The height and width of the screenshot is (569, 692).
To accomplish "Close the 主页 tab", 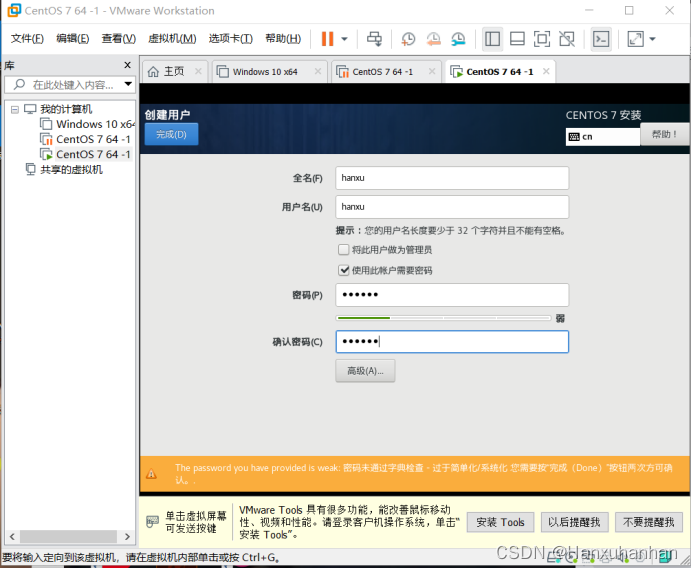I will (199, 71).
